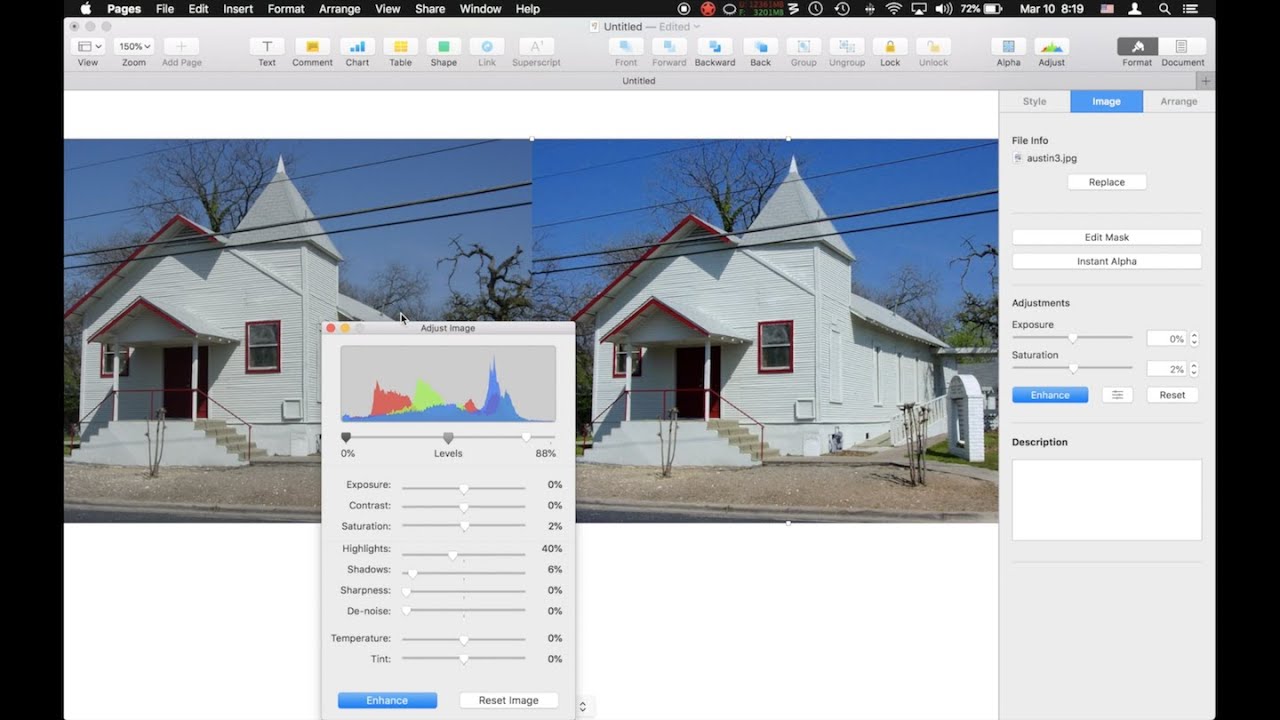1280x720 pixels.
Task: Open the document title dropdown arrow
Action: point(697,27)
